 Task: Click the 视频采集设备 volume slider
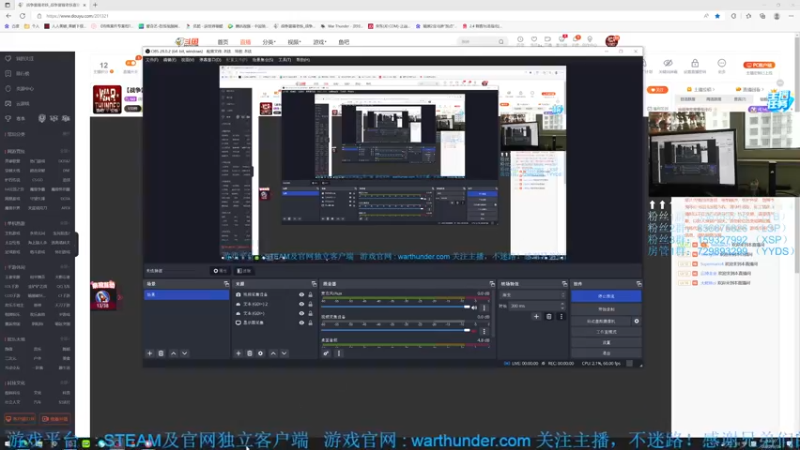click(395, 331)
